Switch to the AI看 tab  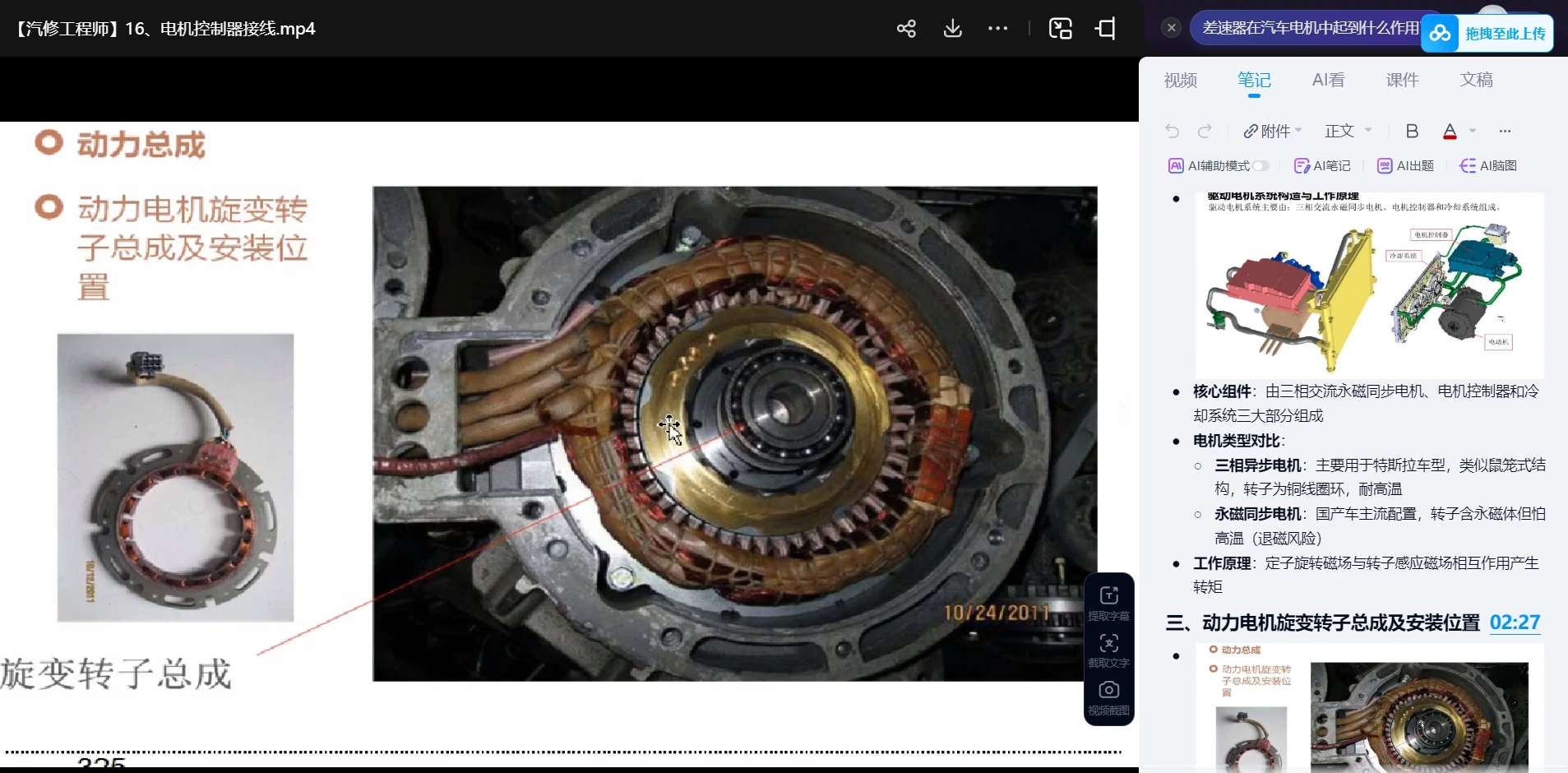click(x=1328, y=80)
